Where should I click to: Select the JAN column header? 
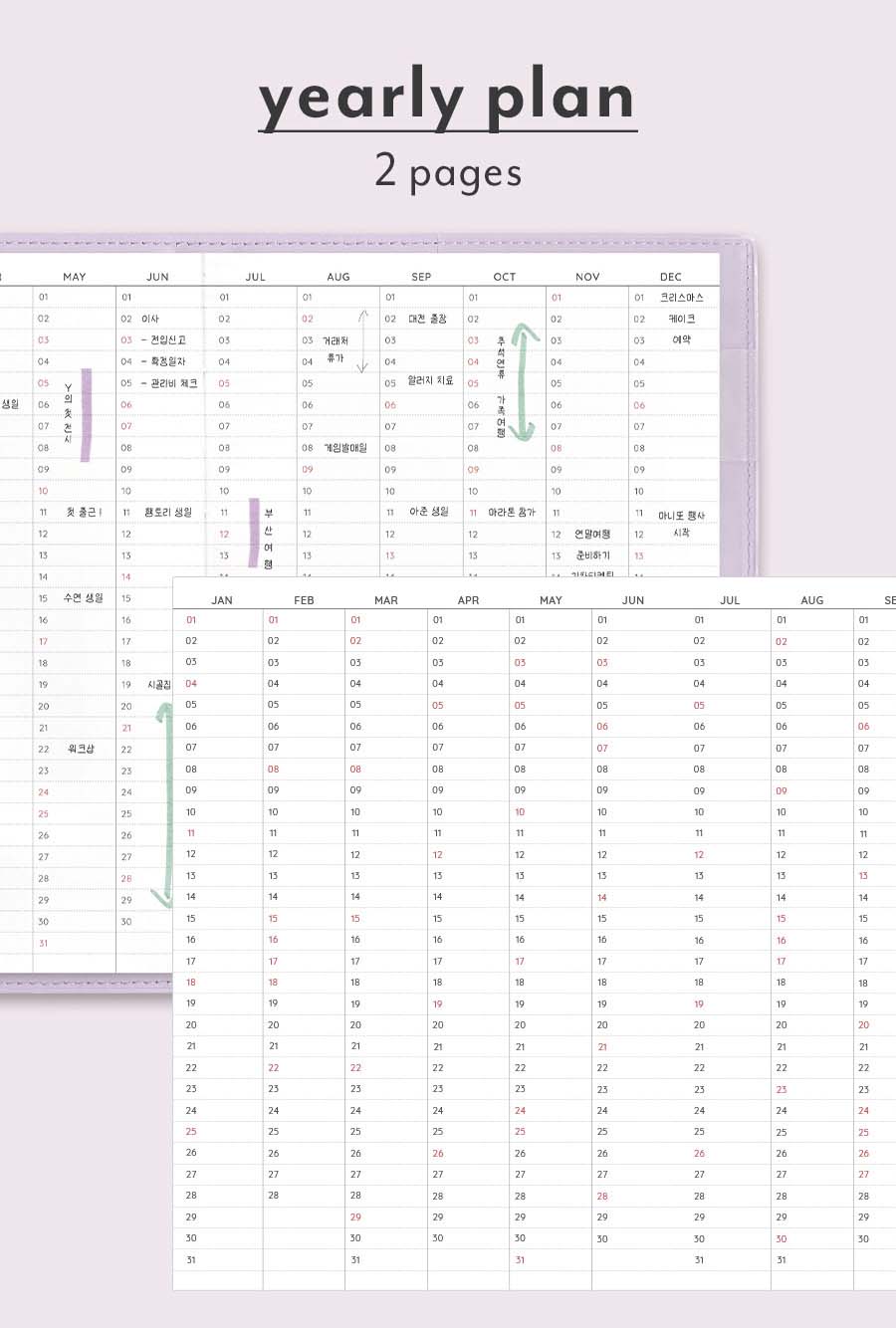coord(222,600)
